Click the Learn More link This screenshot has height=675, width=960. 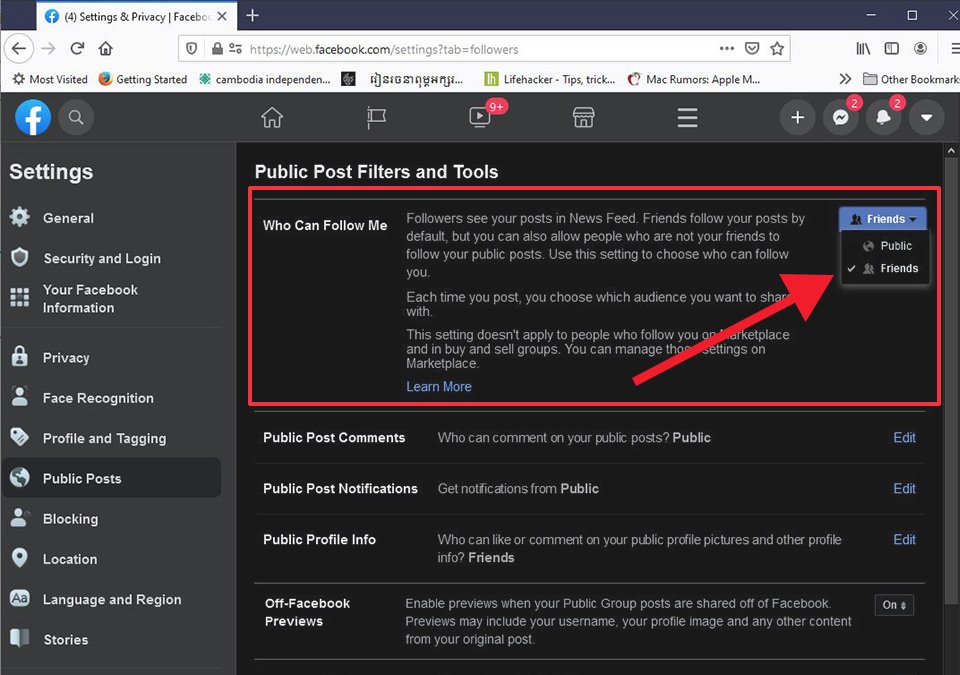pyautogui.click(x=438, y=387)
